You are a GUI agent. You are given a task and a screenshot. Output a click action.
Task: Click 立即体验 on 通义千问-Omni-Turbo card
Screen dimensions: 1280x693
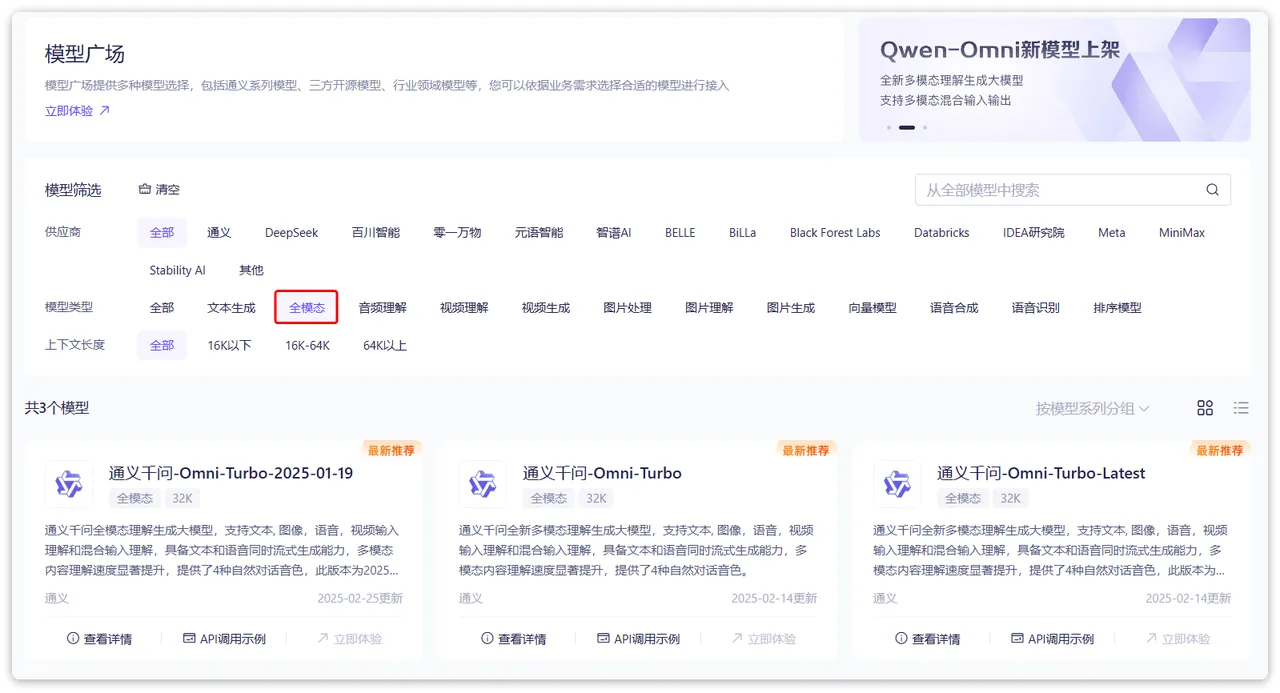pyautogui.click(x=763, y=638)
